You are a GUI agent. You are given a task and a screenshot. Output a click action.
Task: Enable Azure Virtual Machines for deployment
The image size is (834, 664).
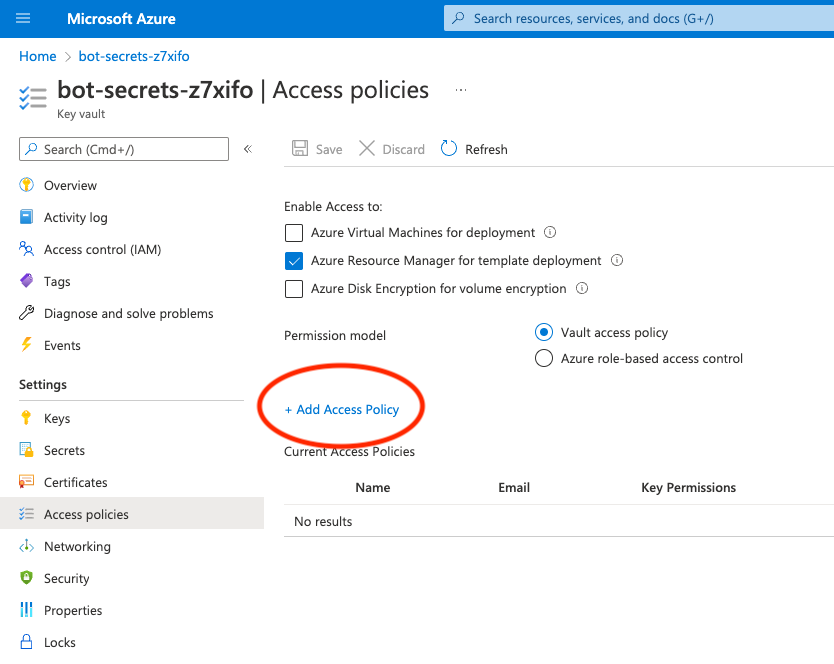[x=294, y=233]
